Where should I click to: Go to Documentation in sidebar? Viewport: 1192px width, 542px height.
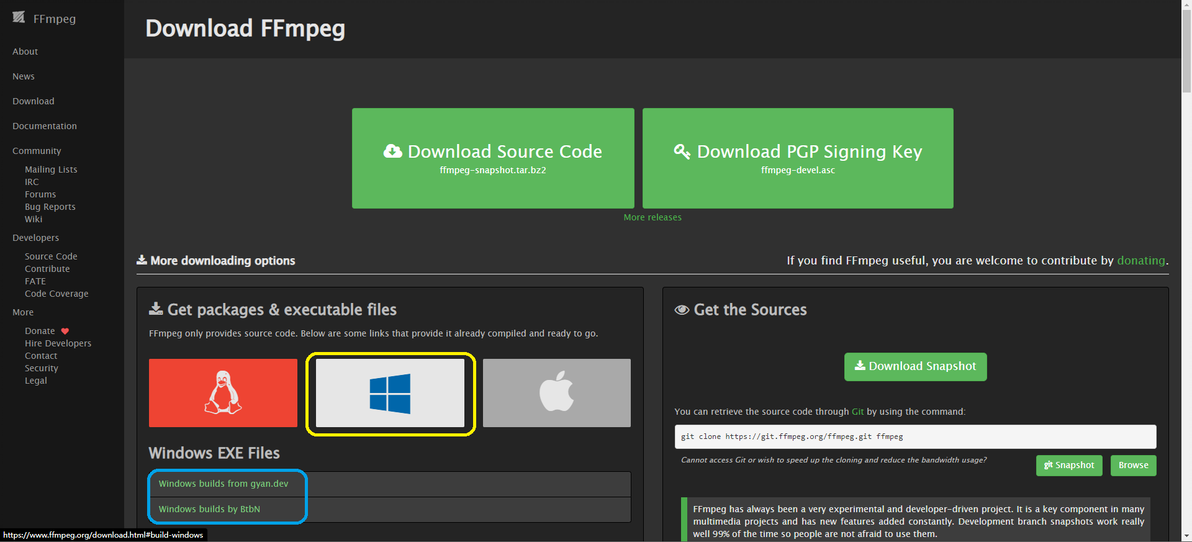(44, 126)
